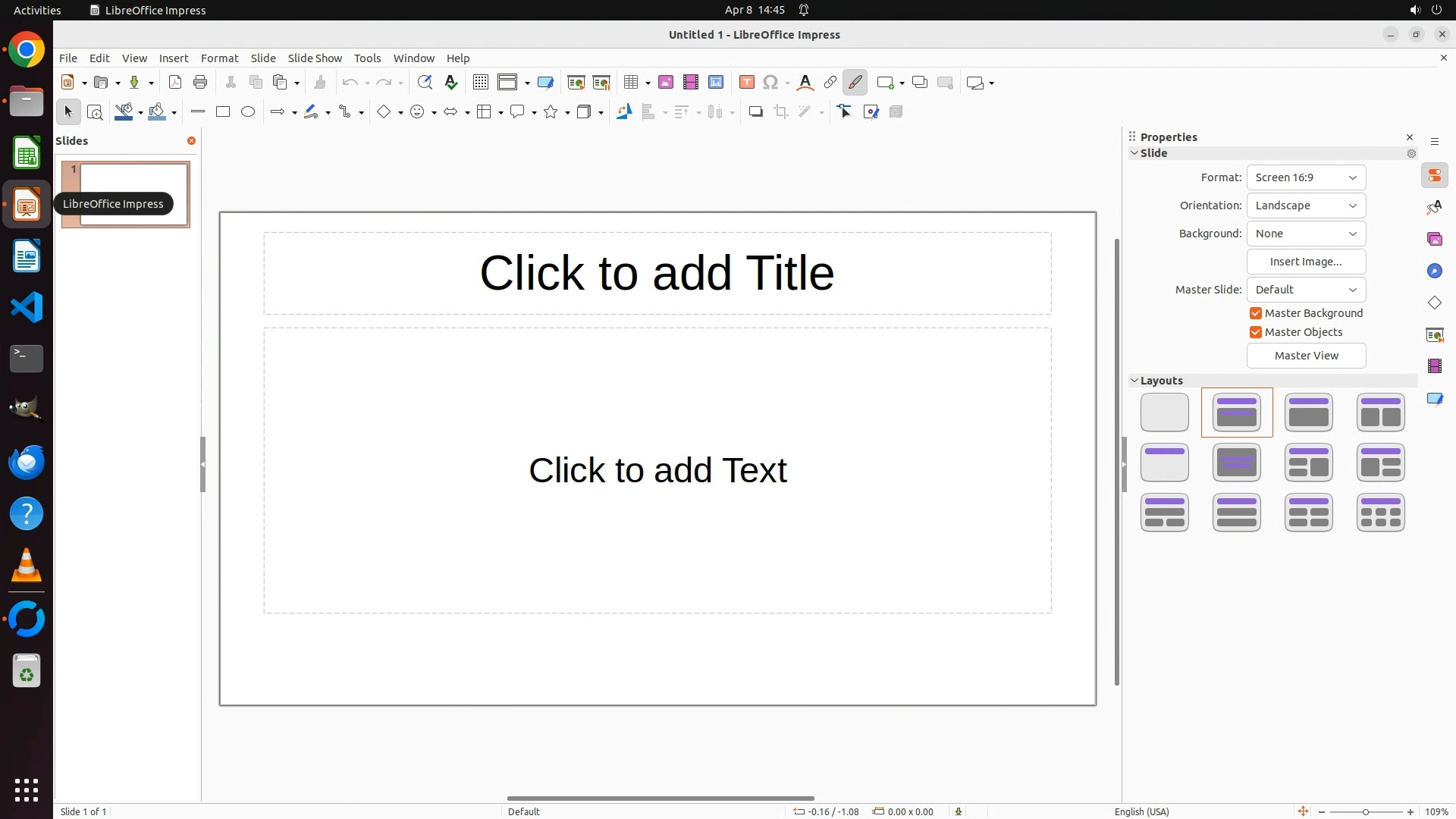Open the Format dropdown showing Screen 16:9
Image resolution: width=1456 pixels, height=819 pixels.
tap(1306, 177)
